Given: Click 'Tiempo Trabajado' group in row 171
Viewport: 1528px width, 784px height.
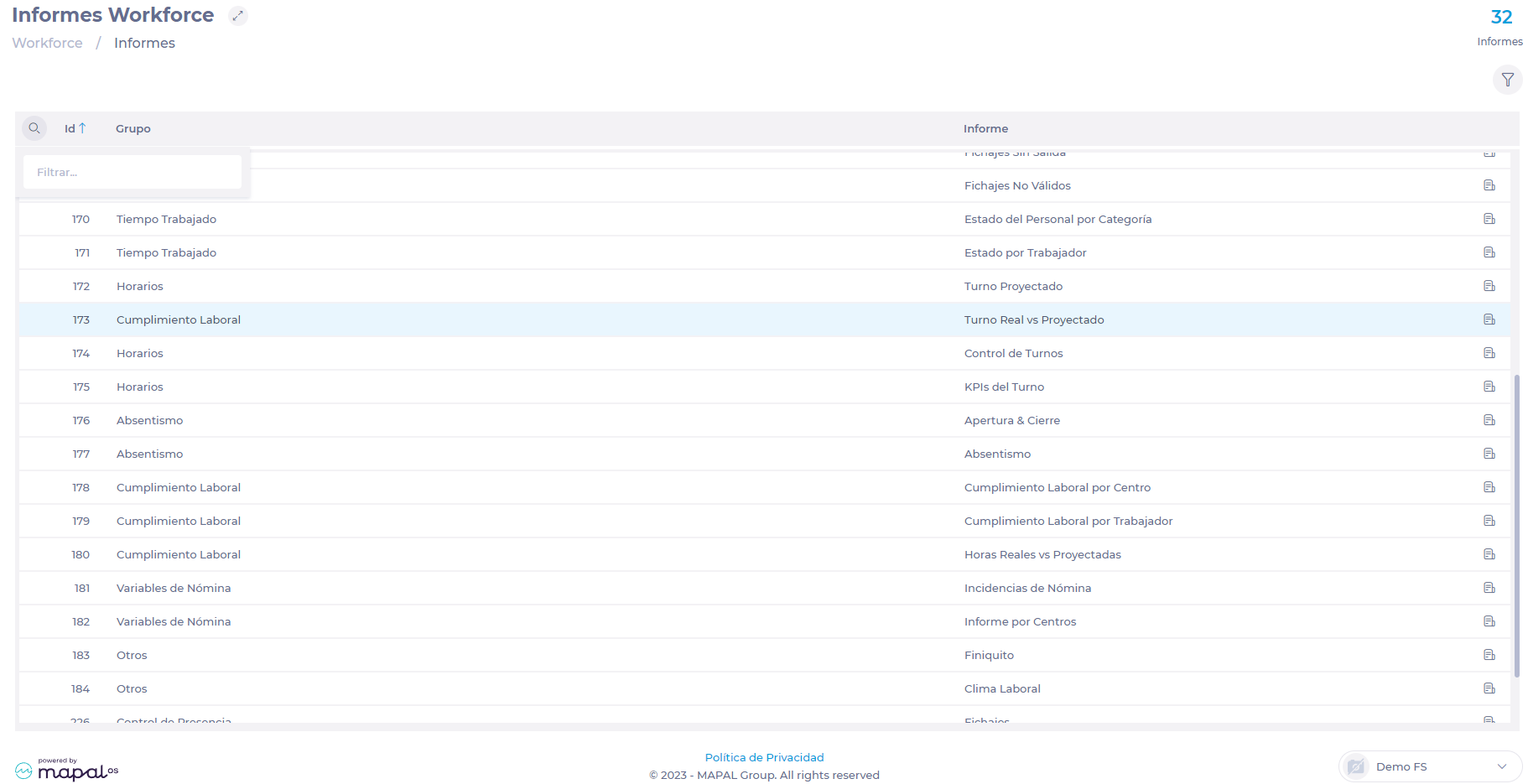Looking at the screenshot, I should [x=166, y=252].
